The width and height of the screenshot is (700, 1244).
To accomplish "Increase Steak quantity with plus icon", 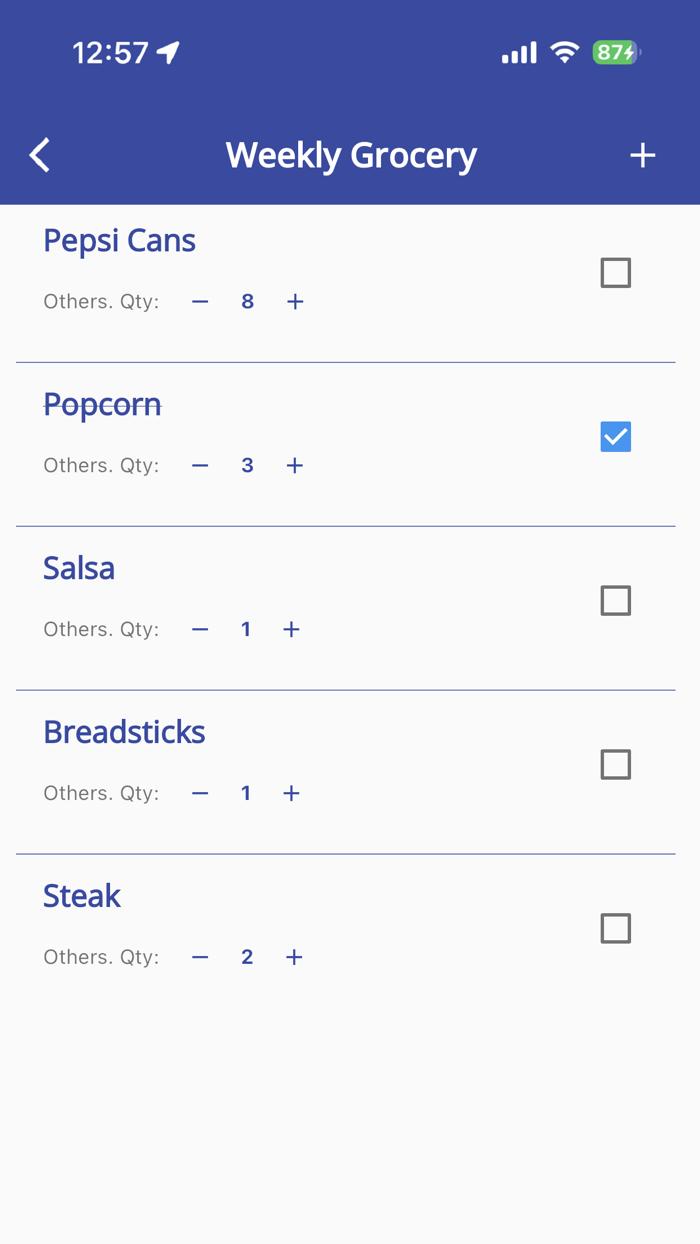I will click(293, 957).
